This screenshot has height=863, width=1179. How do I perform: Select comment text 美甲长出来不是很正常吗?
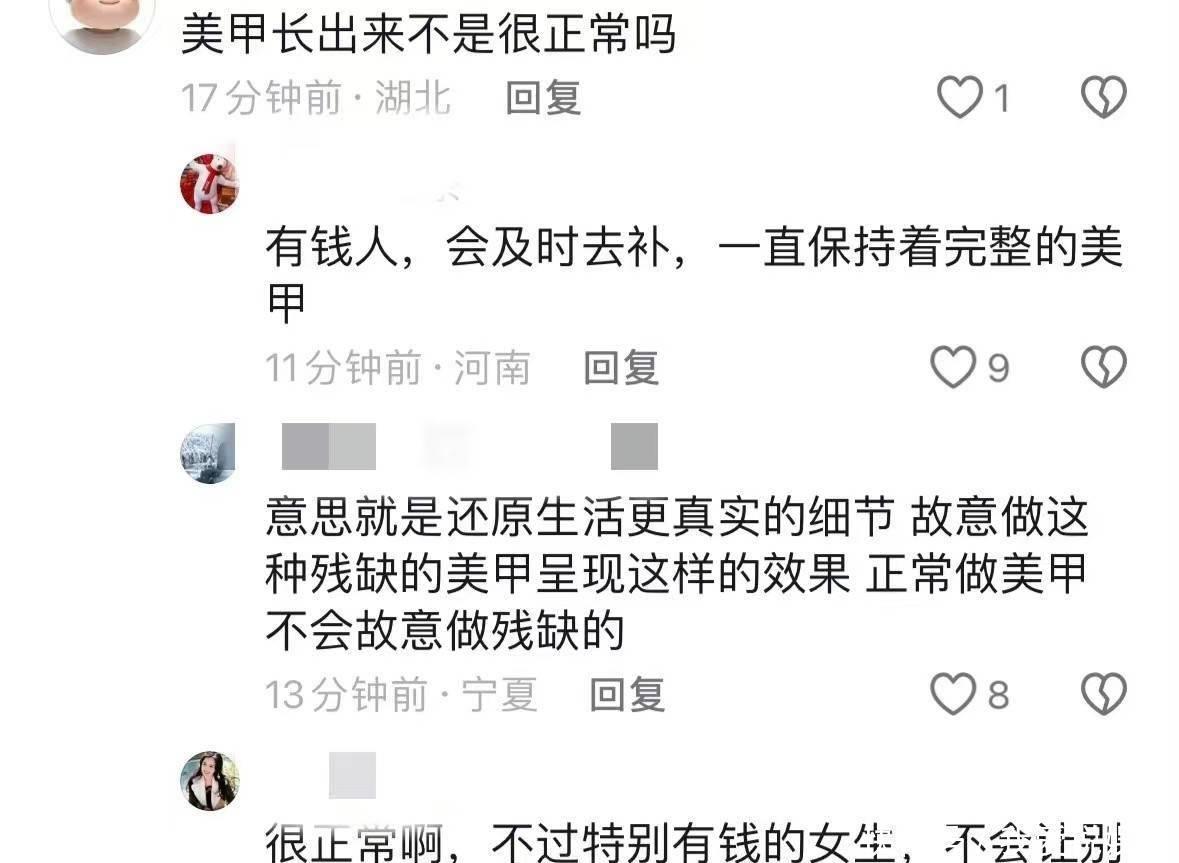point(429,35)
